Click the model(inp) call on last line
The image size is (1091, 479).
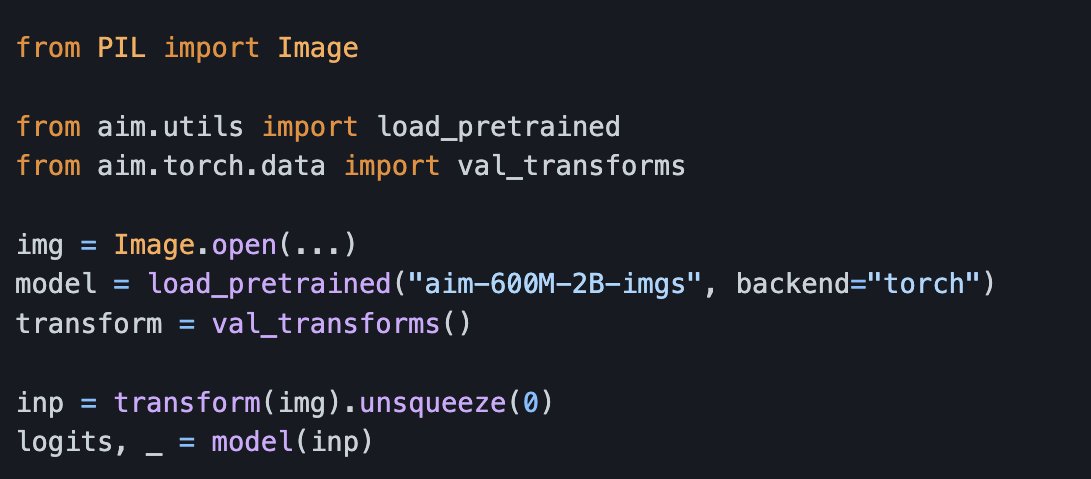click(290, 441)
